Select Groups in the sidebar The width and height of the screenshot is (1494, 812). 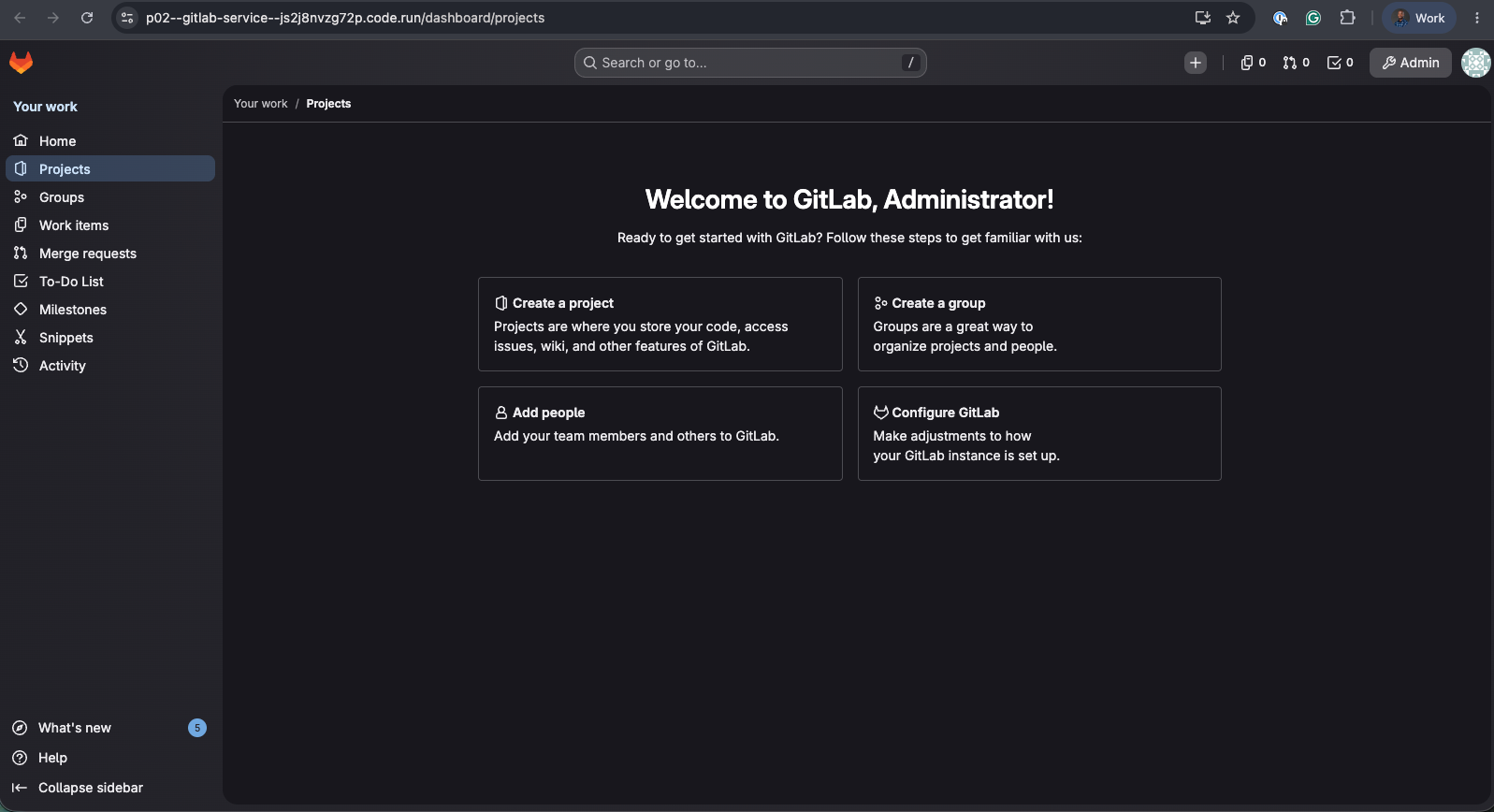pos(110,196)
